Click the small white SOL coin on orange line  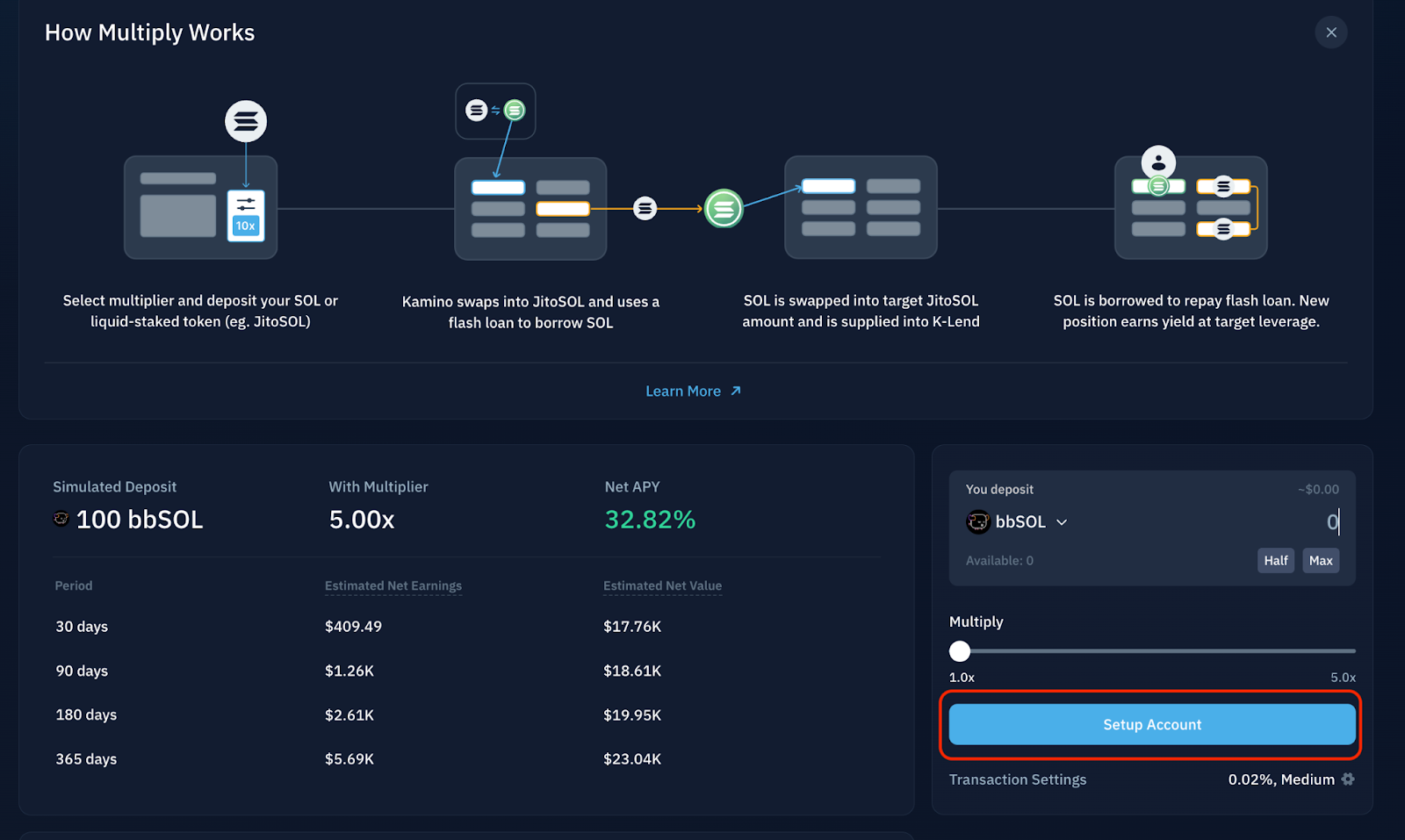[x=645, y=209]
